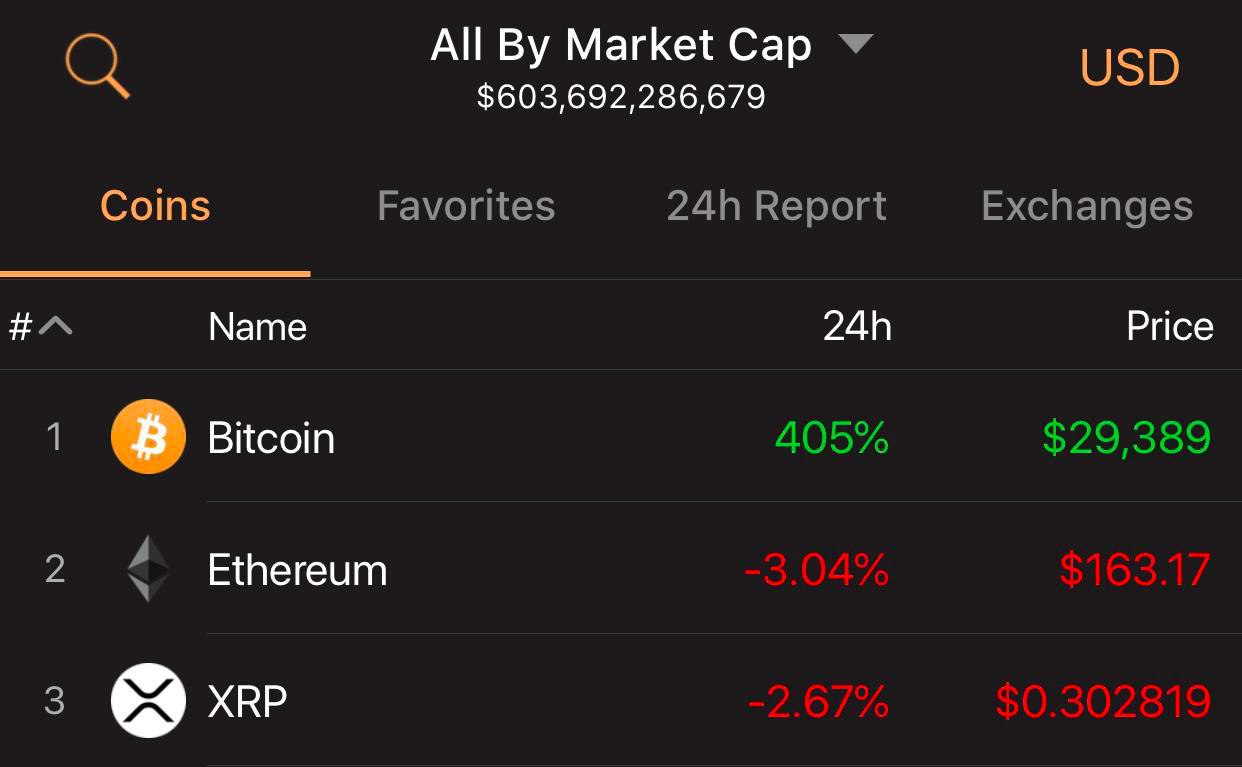Tap the total market cap value
This screenshot has height=767, width=1242.
621,97
